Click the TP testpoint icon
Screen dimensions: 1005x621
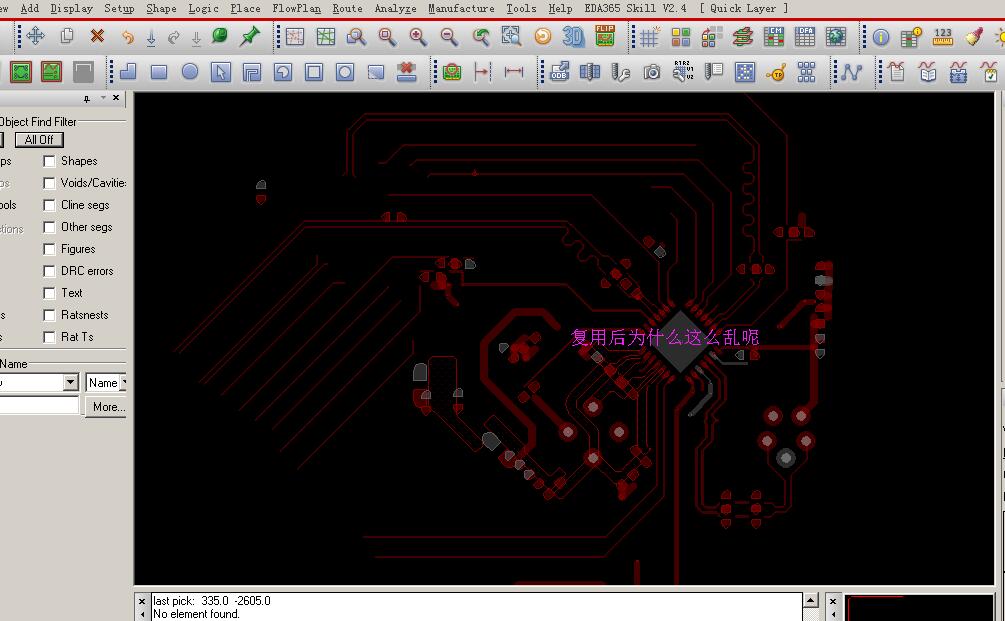coord(776,72)
